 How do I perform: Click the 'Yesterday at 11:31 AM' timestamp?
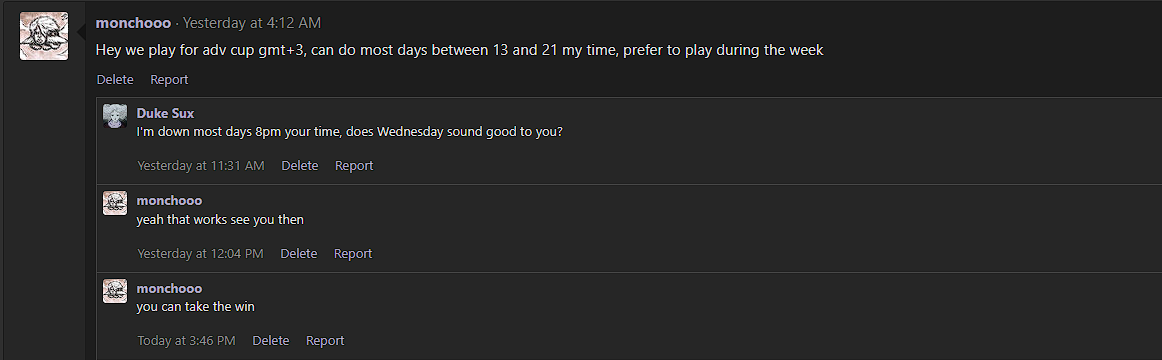point(201,166)
